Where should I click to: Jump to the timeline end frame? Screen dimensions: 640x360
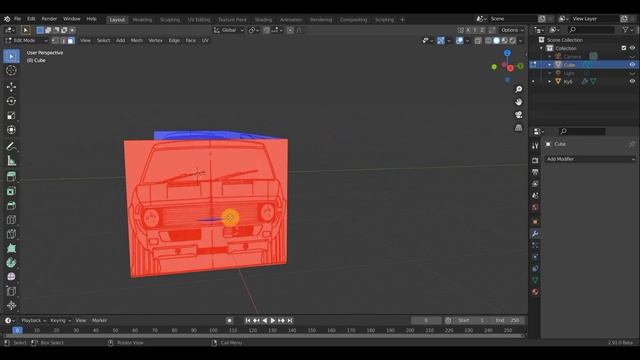click(x=290, y=321)
